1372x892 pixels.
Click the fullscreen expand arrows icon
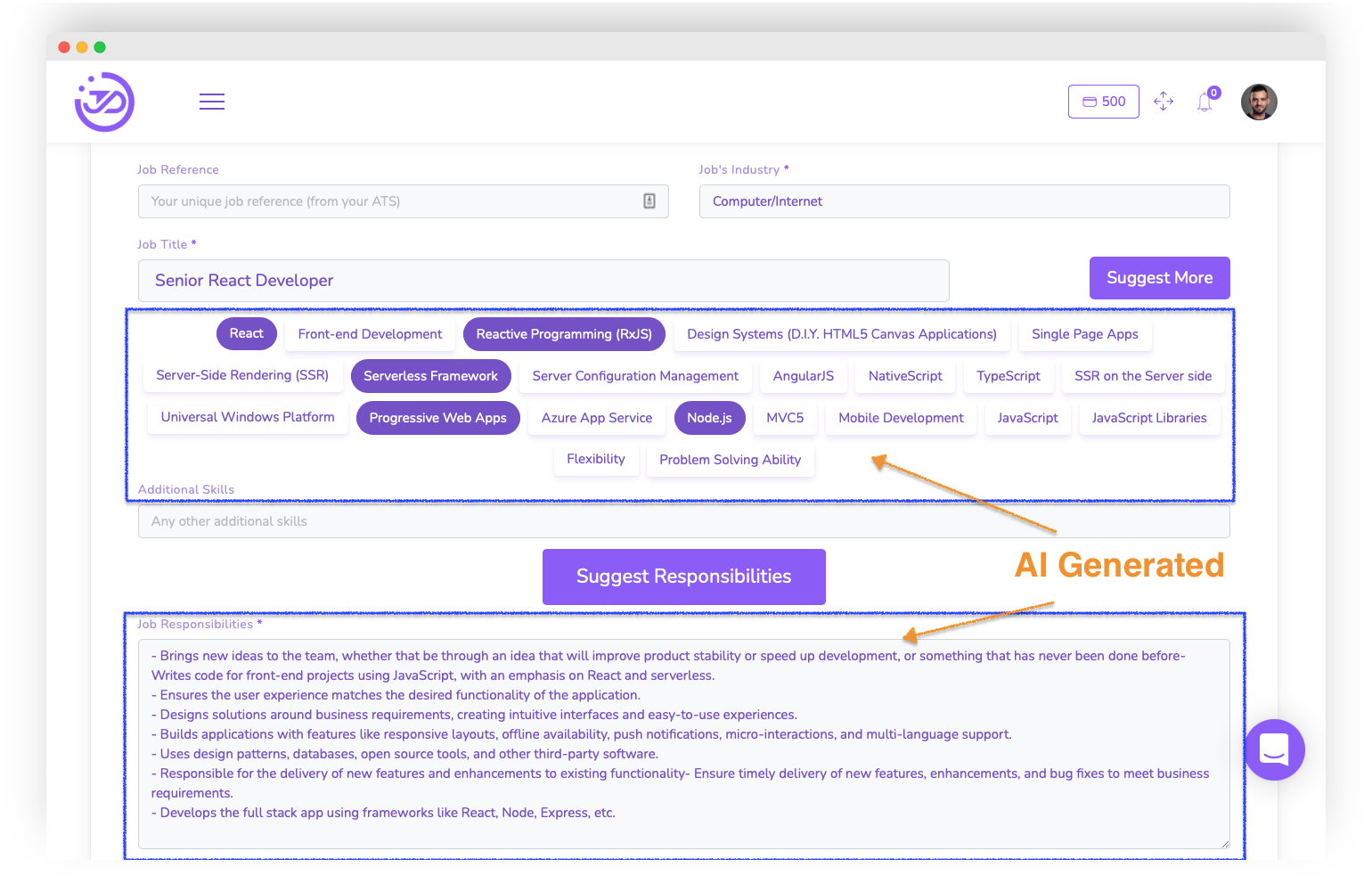click(1164, 102)
